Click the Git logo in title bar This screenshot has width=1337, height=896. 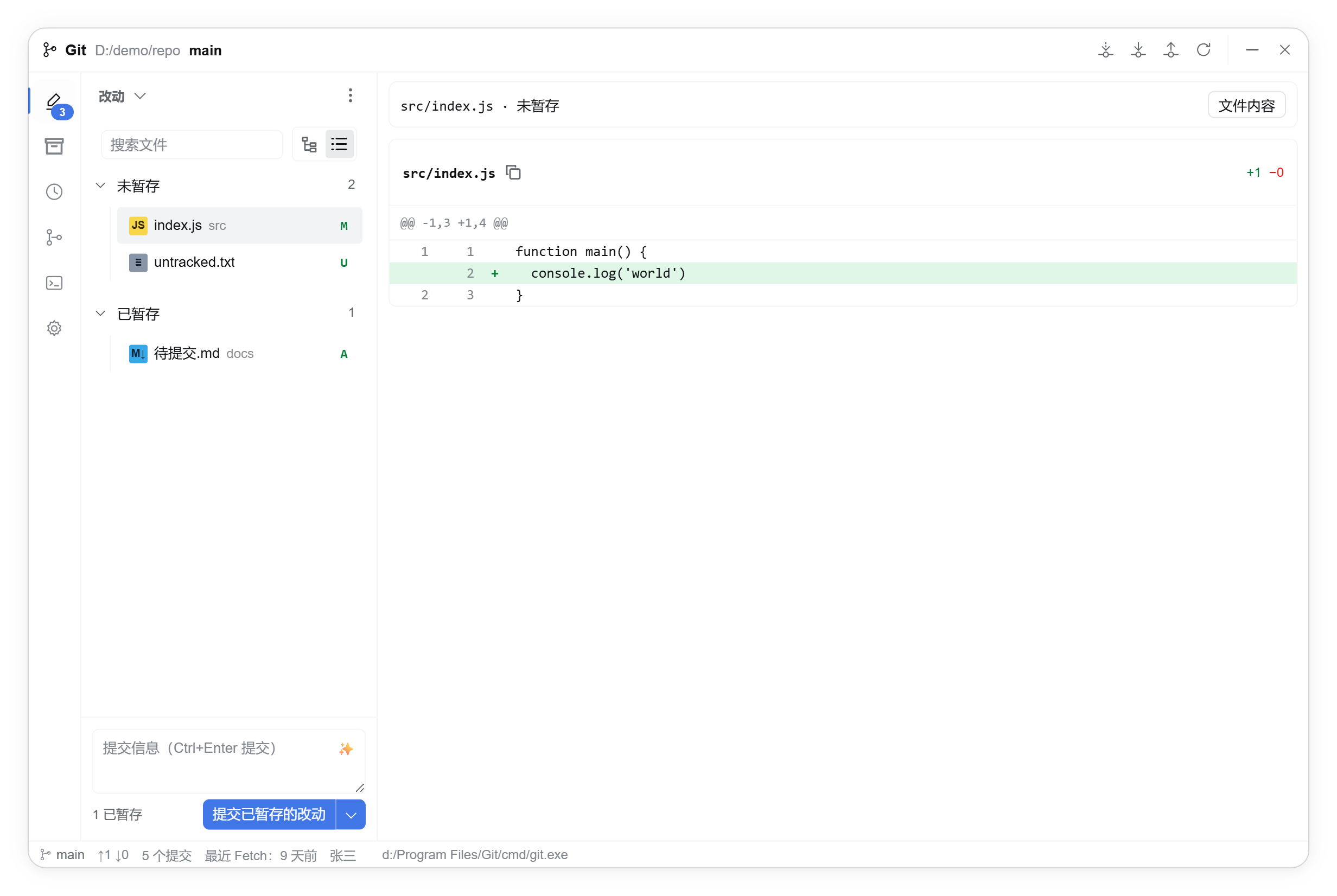tap(50, 50)
